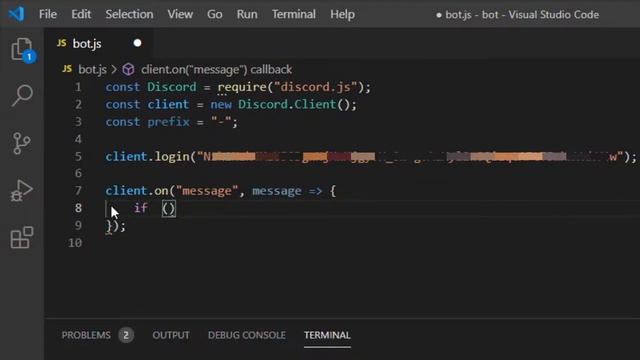Click the JS icon on bot.js tab
This screenshot has height=360, width=640.
coord(62,43)
